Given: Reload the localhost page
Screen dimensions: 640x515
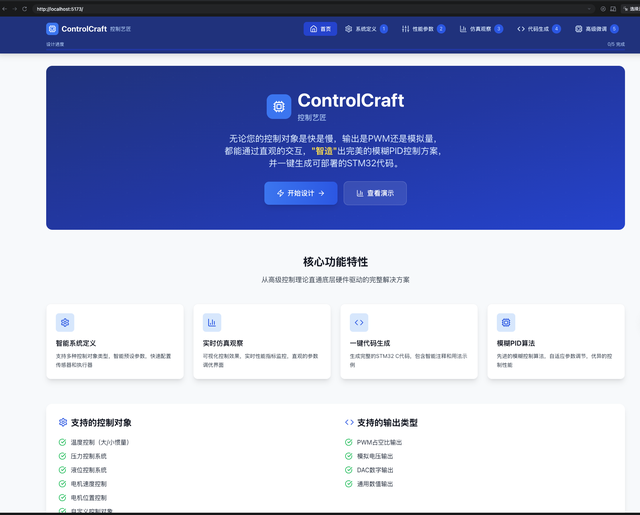Looking at the screenshot, I should 24,9.
